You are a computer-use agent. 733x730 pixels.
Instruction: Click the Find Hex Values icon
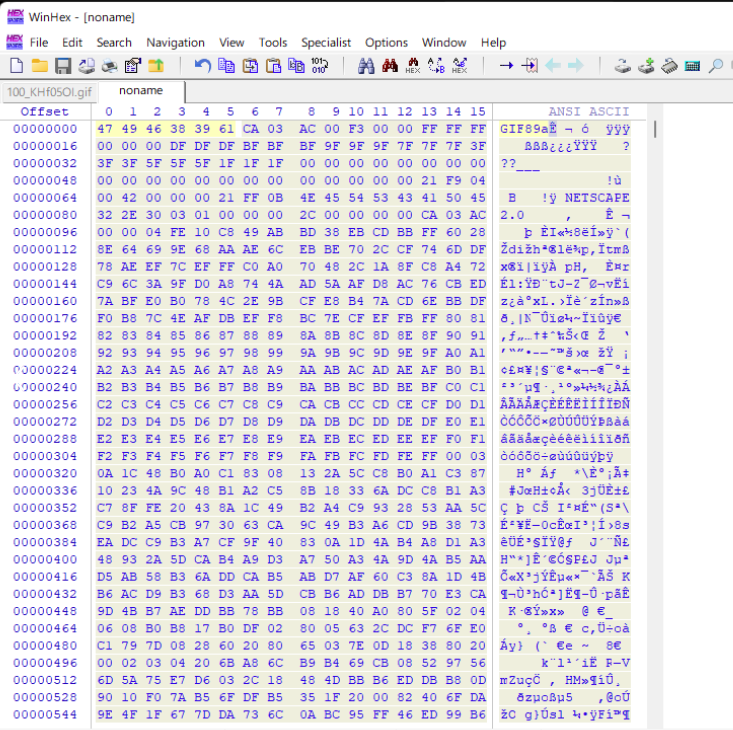pyautogui.click(x=412, y=66)
